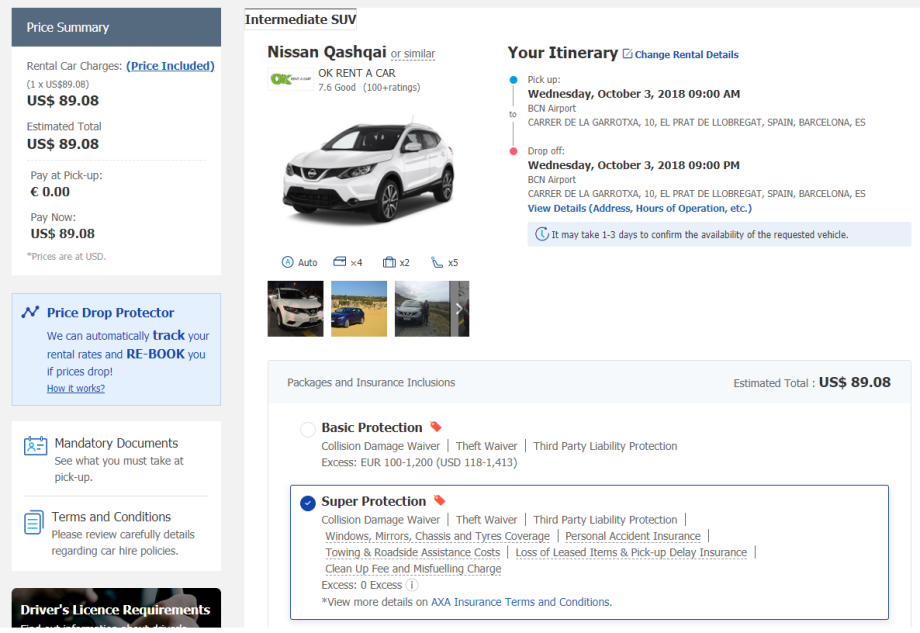Image resolution: width=920 pixels, height=633 pixels.
Task: Expand View Details for address and hours
Action: pyautogui.click(x=639, y=208)
